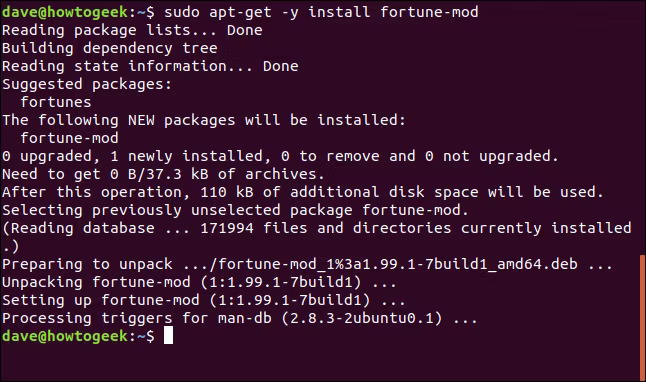The image size is (646, 382).
Task: Click 'man-db' in the processing triggers line
Action: click(245, 318)
